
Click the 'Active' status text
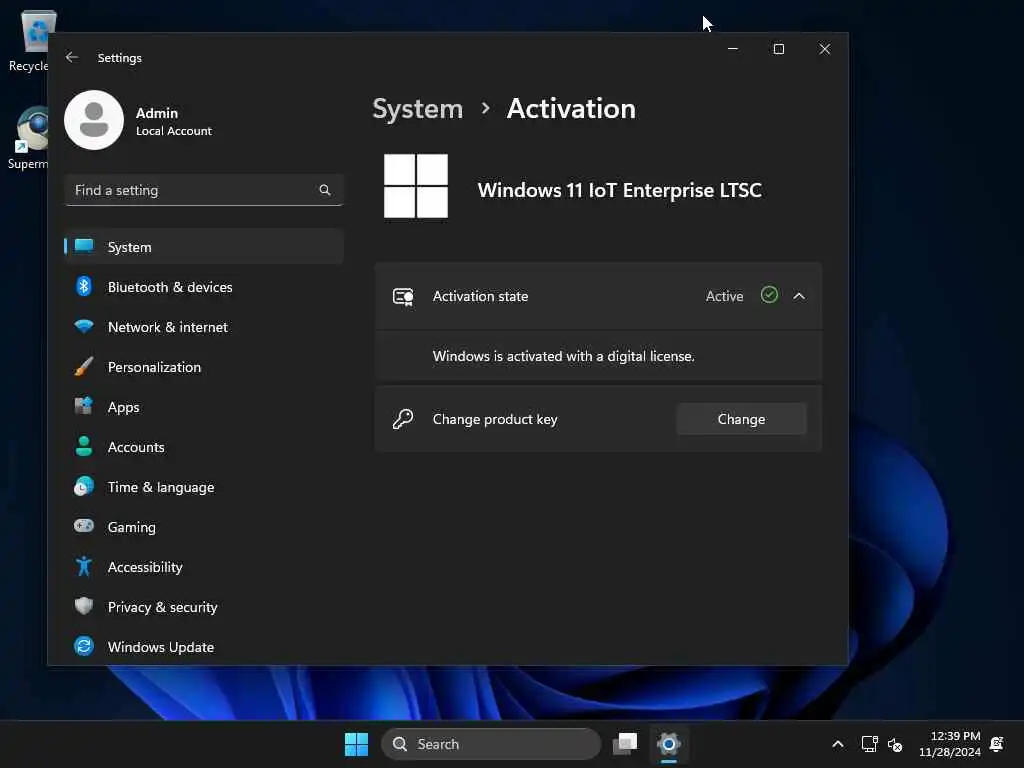(724, 296)
